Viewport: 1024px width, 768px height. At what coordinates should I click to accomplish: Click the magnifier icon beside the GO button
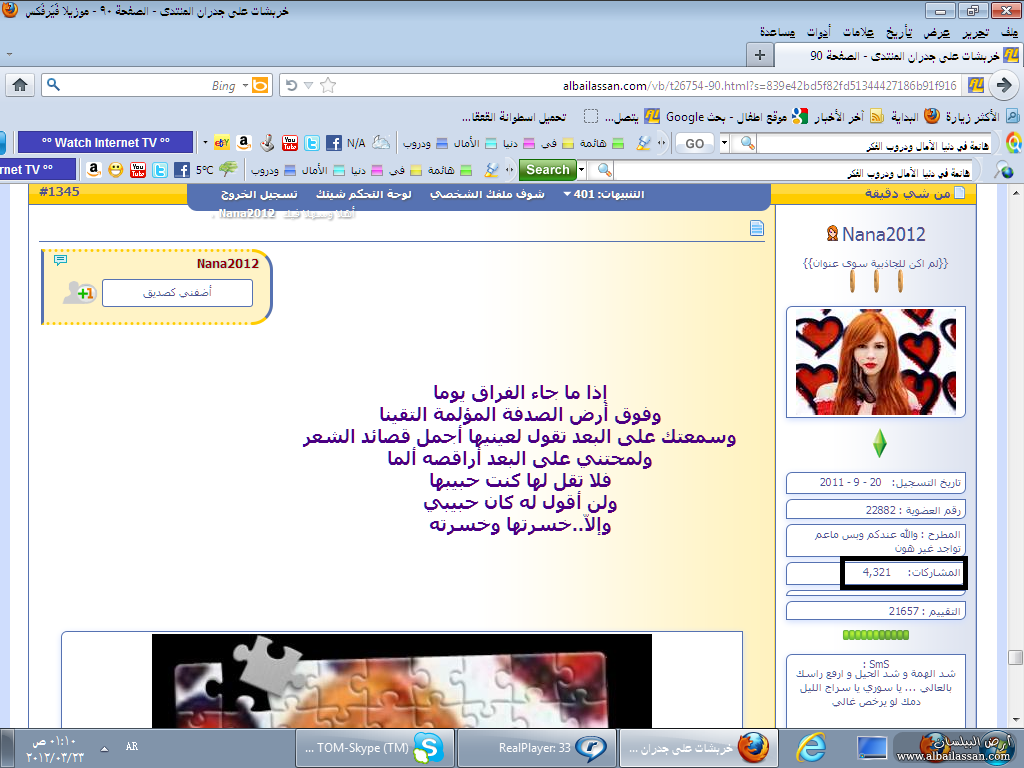[748, 143]
